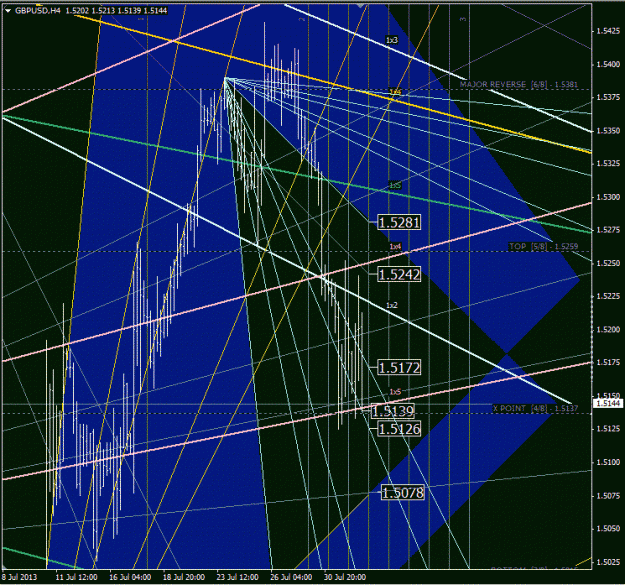Select the green 1x5 angle label
The image size is (625, 585).
[395, 185]
